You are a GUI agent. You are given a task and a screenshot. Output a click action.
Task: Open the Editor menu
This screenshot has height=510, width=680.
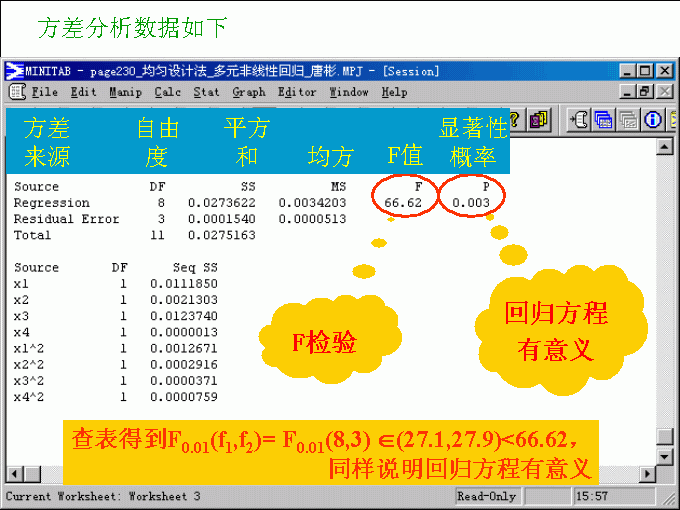click(297, 92)
